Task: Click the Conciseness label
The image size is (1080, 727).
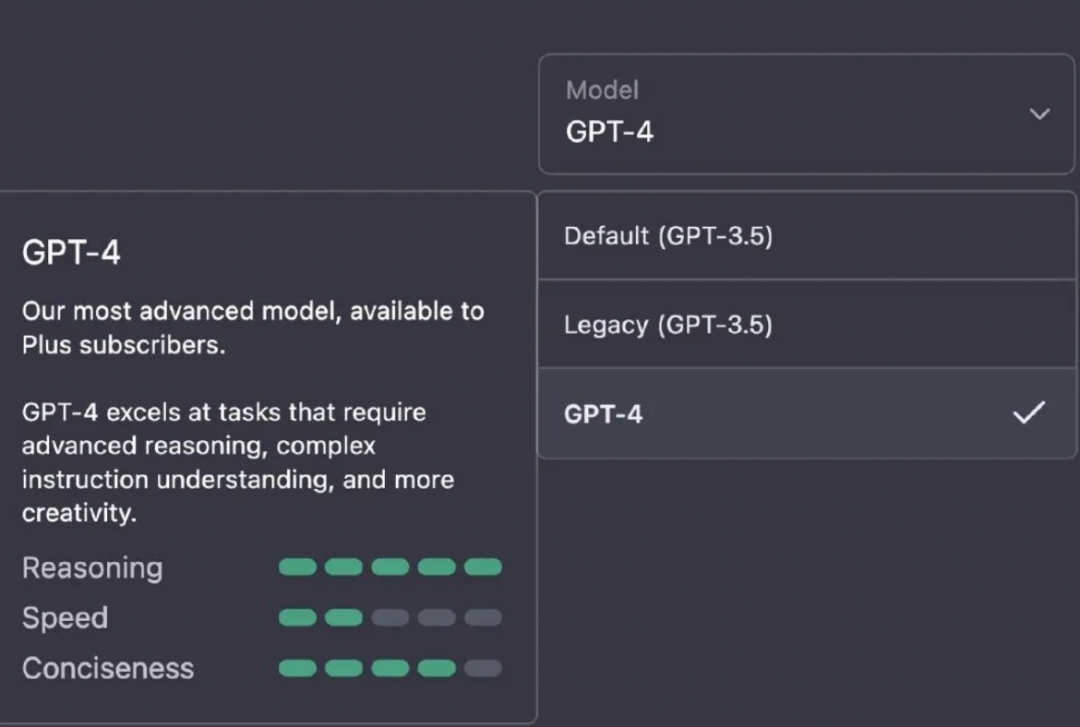Action: [x=108, y=668]
